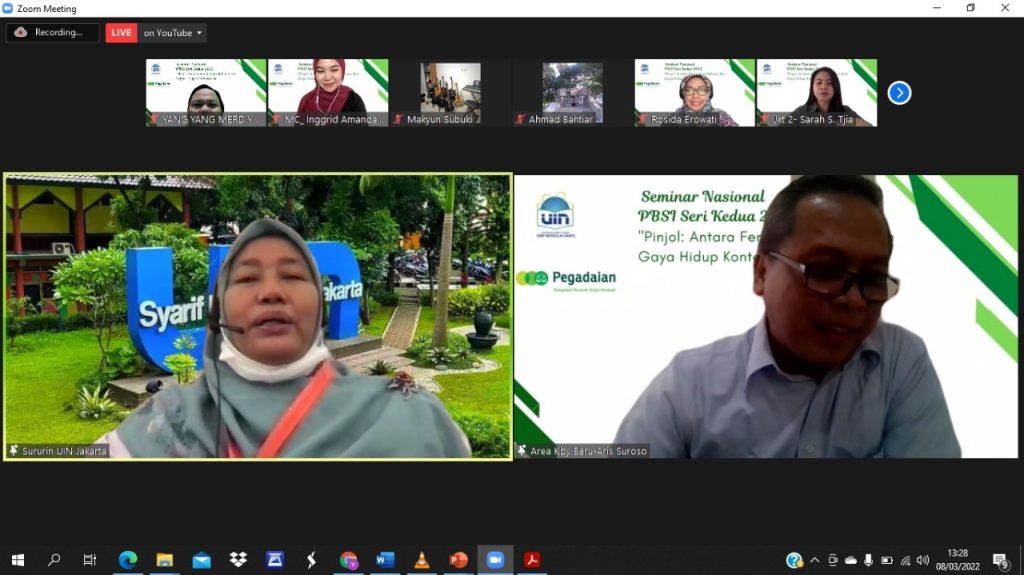
Task: Click the Recording cloud indicator
Action: coord(52,33)
